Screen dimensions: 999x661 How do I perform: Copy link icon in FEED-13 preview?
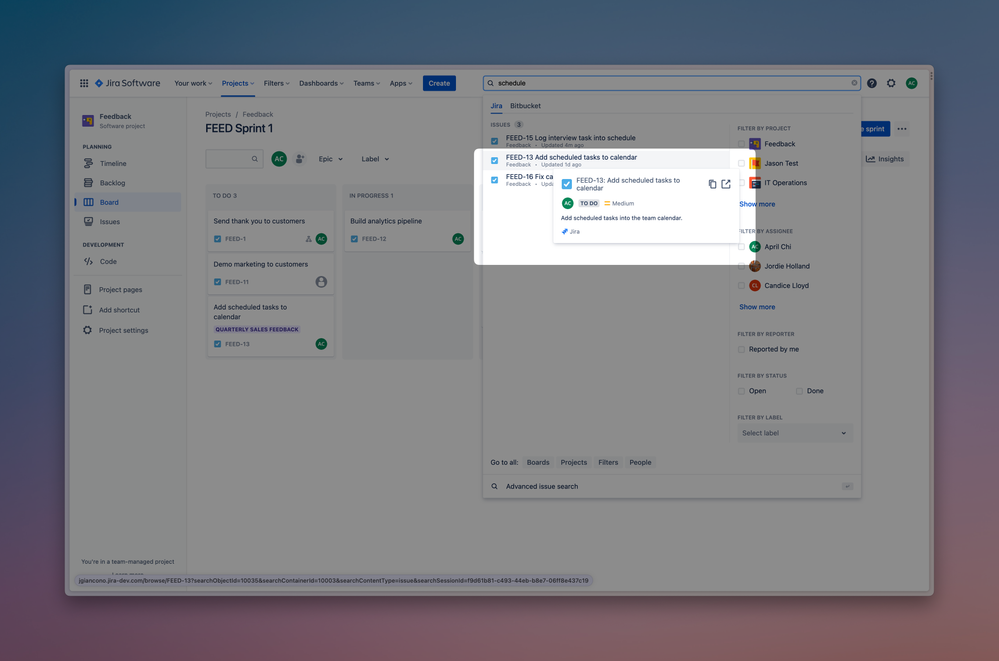[712, 184]
